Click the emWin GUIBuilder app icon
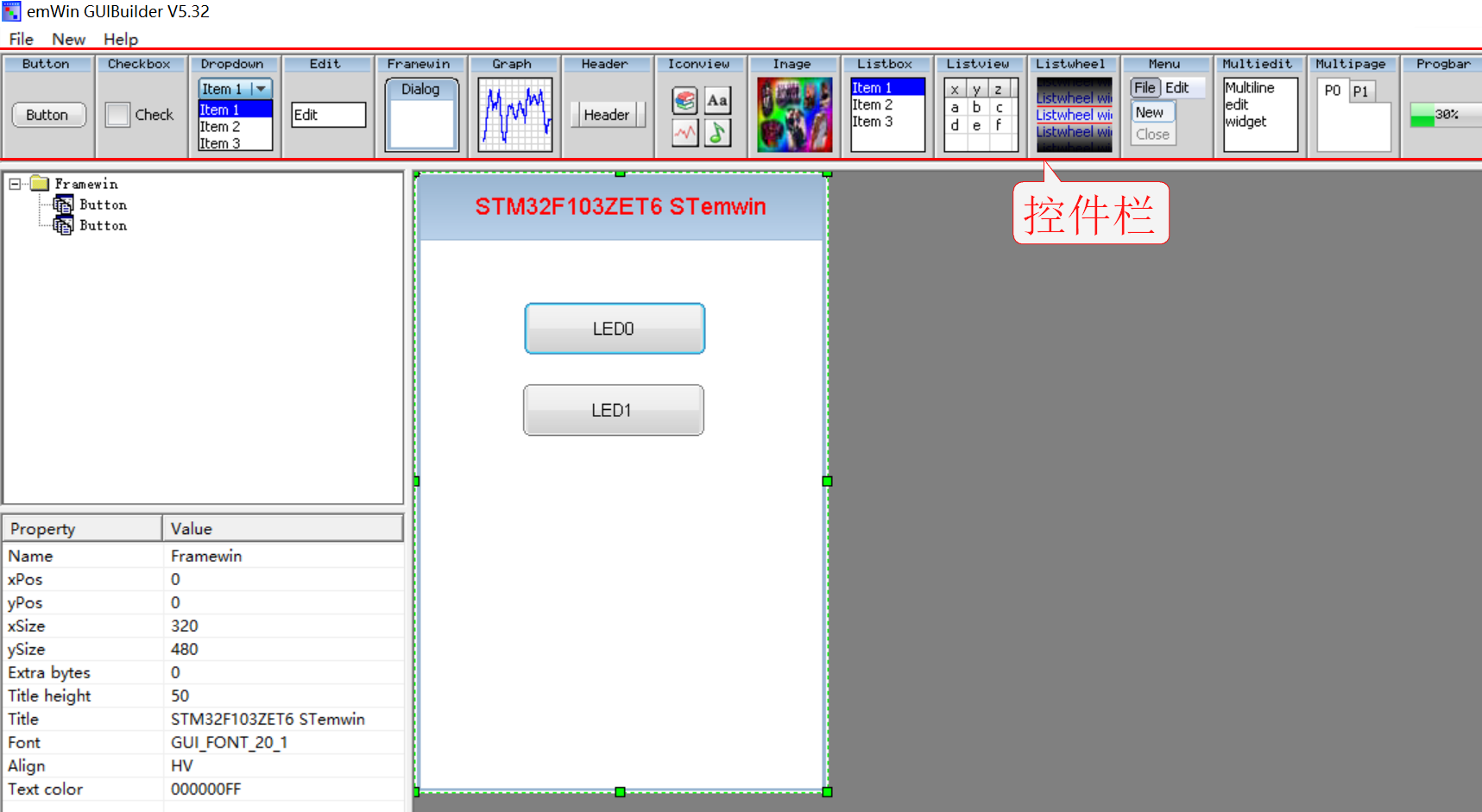1482x812 pixels. (11, 11)
